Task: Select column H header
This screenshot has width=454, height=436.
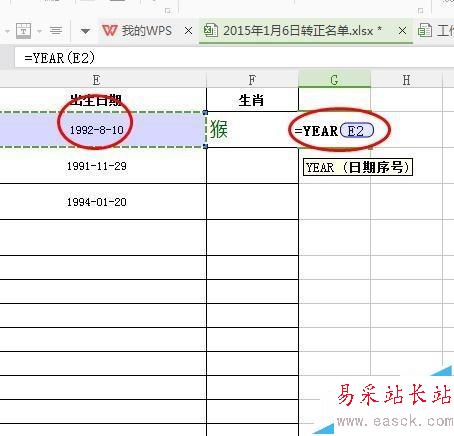Action: (x=406, y=80)
